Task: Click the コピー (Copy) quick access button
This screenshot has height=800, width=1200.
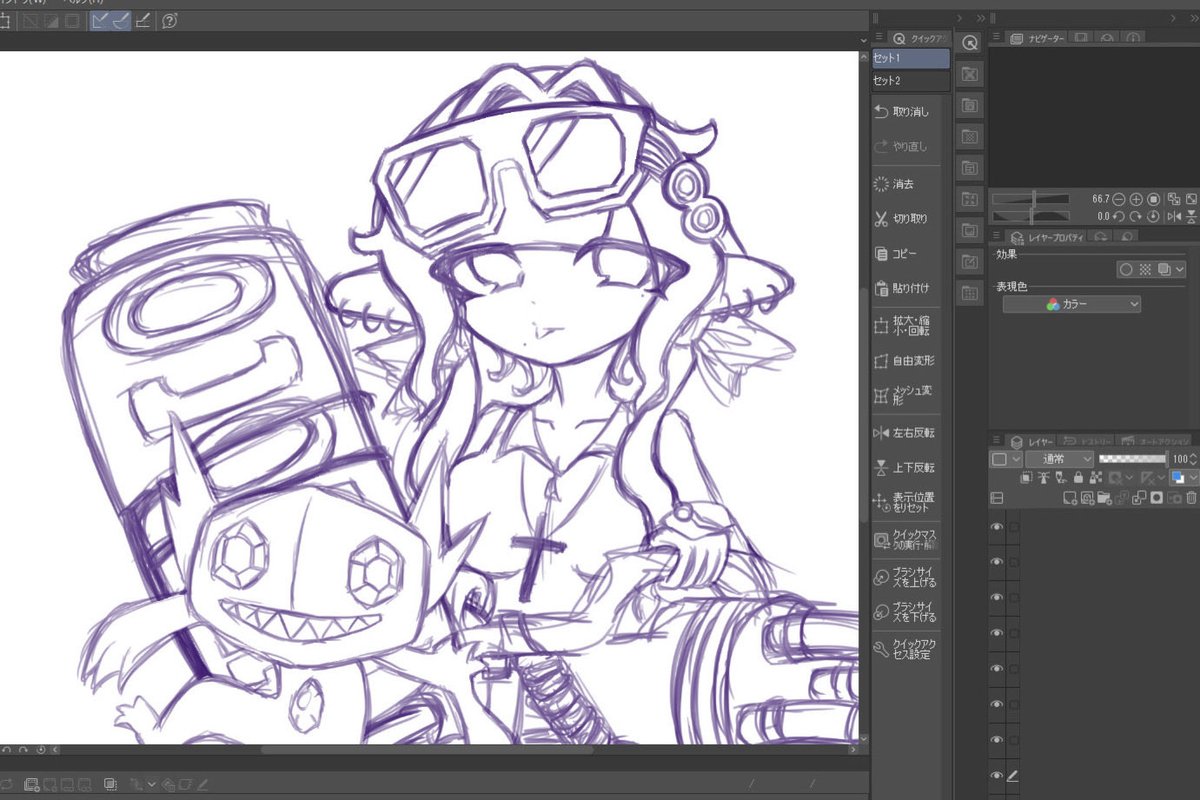Action: (x=906, y=254)
